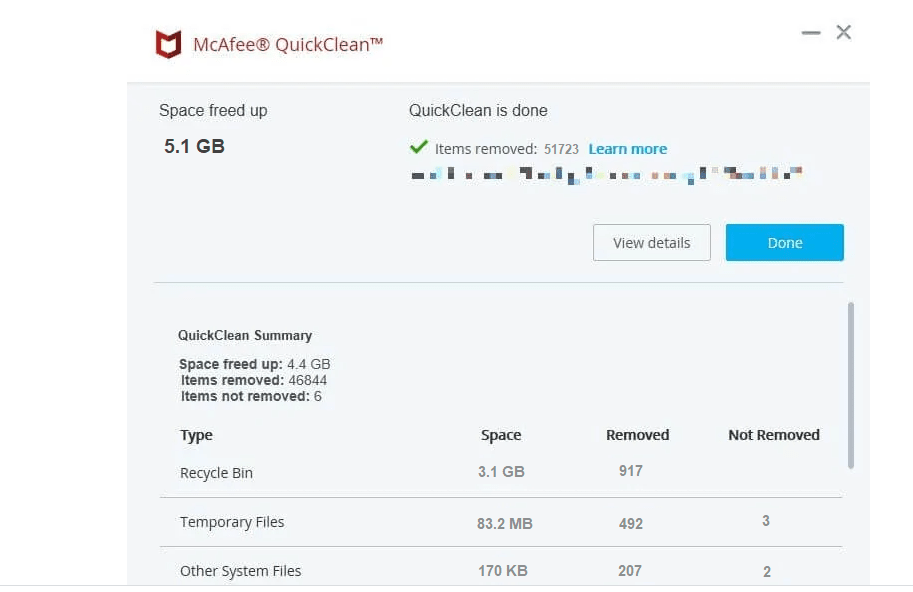Click the McAfee QuickClean title text
This screenshot has width=913, height=592.
(x=288, y=44)
